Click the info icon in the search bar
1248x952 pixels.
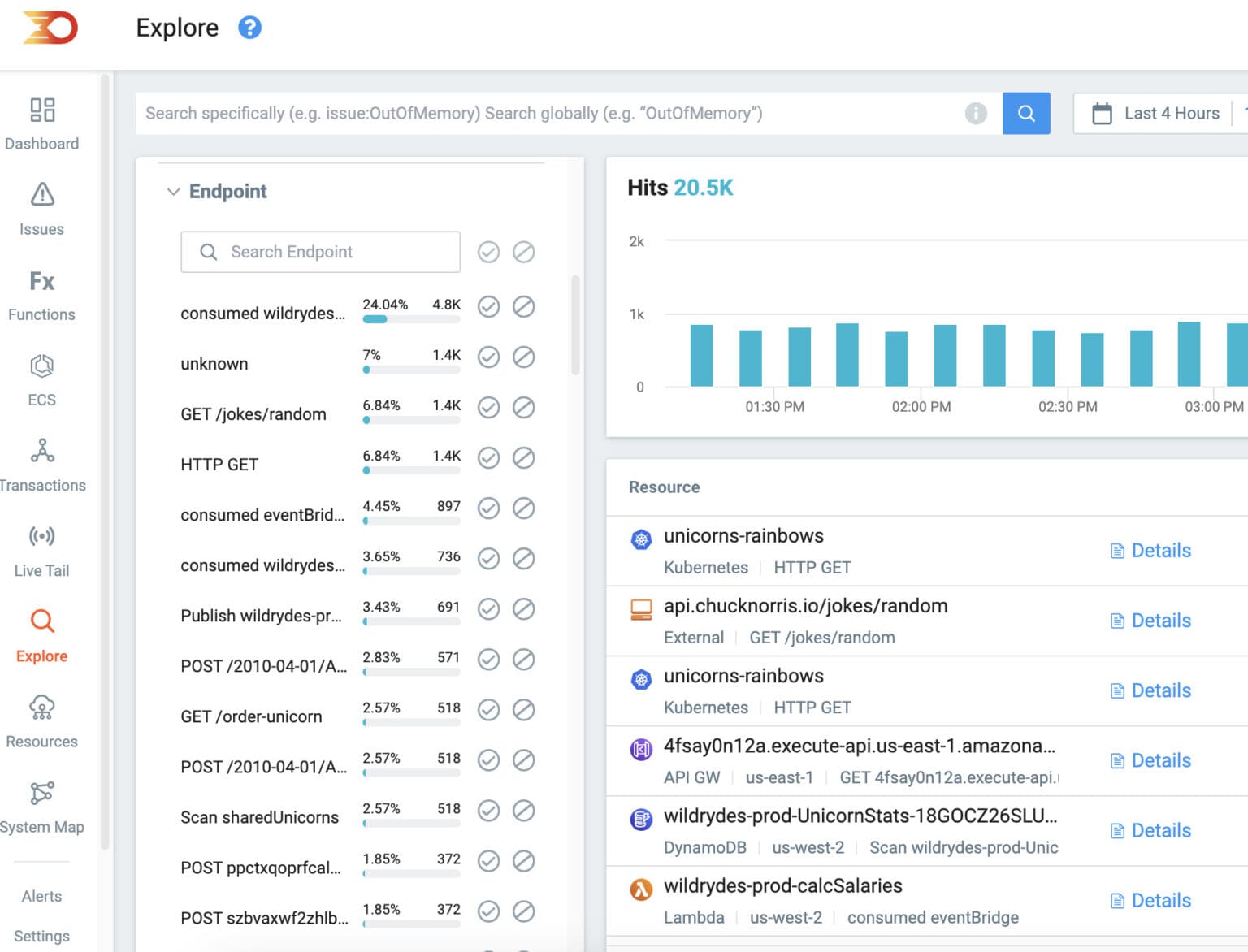(x=977, y=113)
